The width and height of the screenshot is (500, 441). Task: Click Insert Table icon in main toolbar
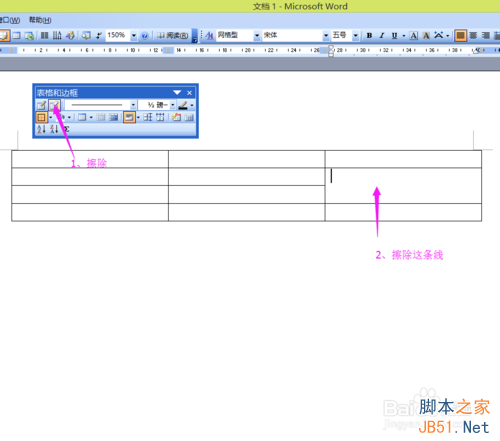(16, 35)
